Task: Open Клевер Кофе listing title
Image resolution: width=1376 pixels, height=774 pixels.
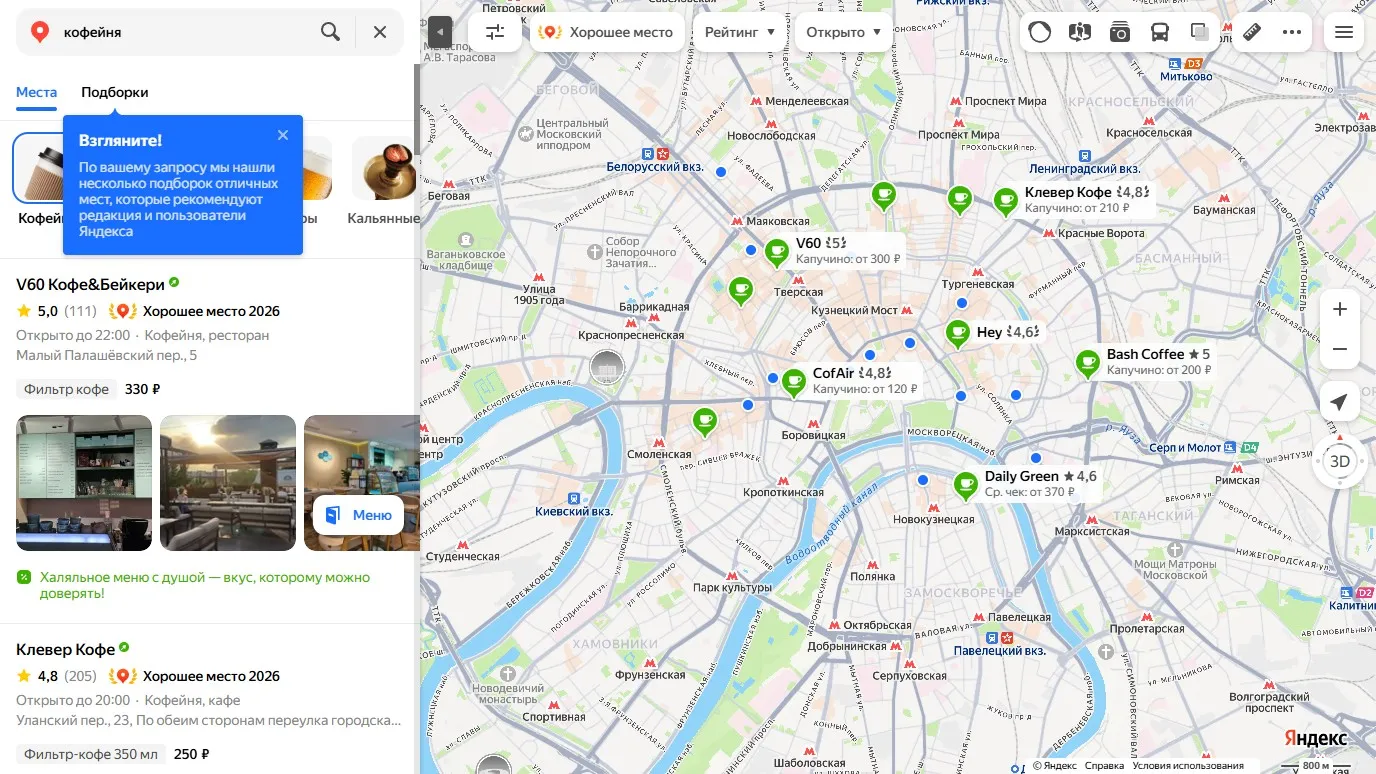Action: [66, 650]
